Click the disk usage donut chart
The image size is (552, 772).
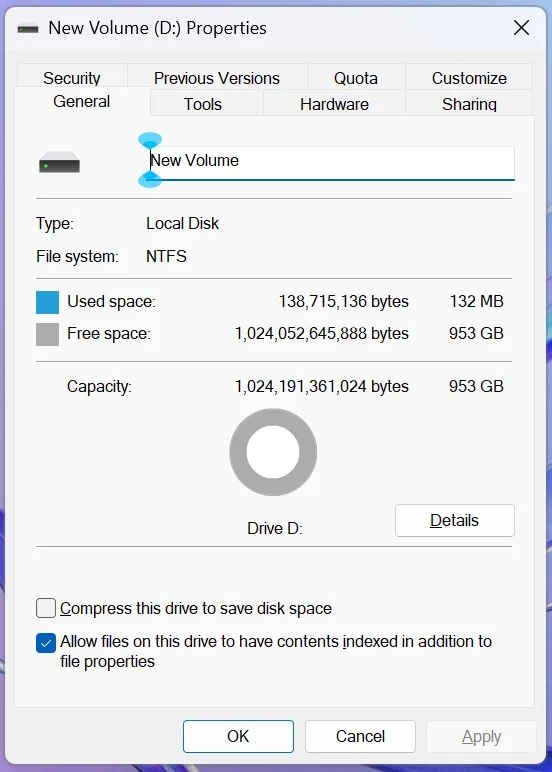[273, 452]
